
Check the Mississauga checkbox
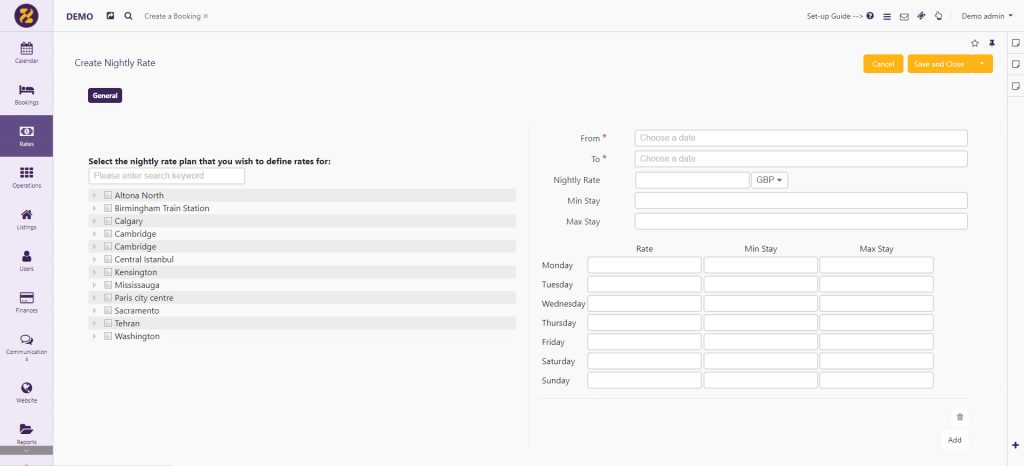click(108, 285)
